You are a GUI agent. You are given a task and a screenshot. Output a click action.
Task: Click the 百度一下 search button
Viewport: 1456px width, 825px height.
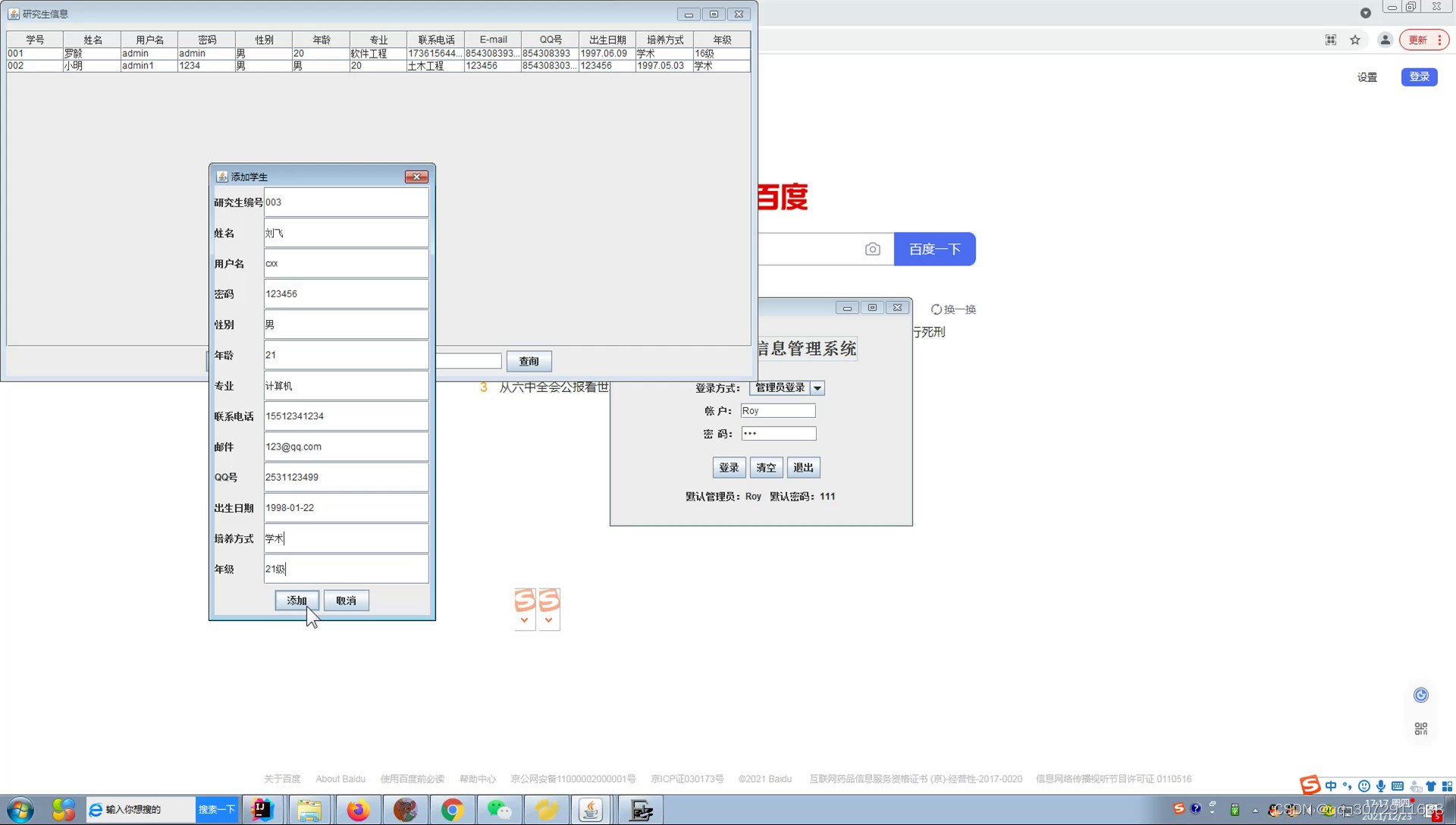pyautogui.click(x=934, y=249)
